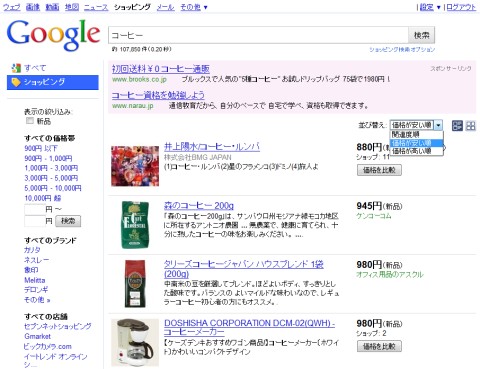The height and width of the screenshot is (369, 480).
Task: Filter by 1,000円 - 3,000円 range
Action: pos(51,168)
